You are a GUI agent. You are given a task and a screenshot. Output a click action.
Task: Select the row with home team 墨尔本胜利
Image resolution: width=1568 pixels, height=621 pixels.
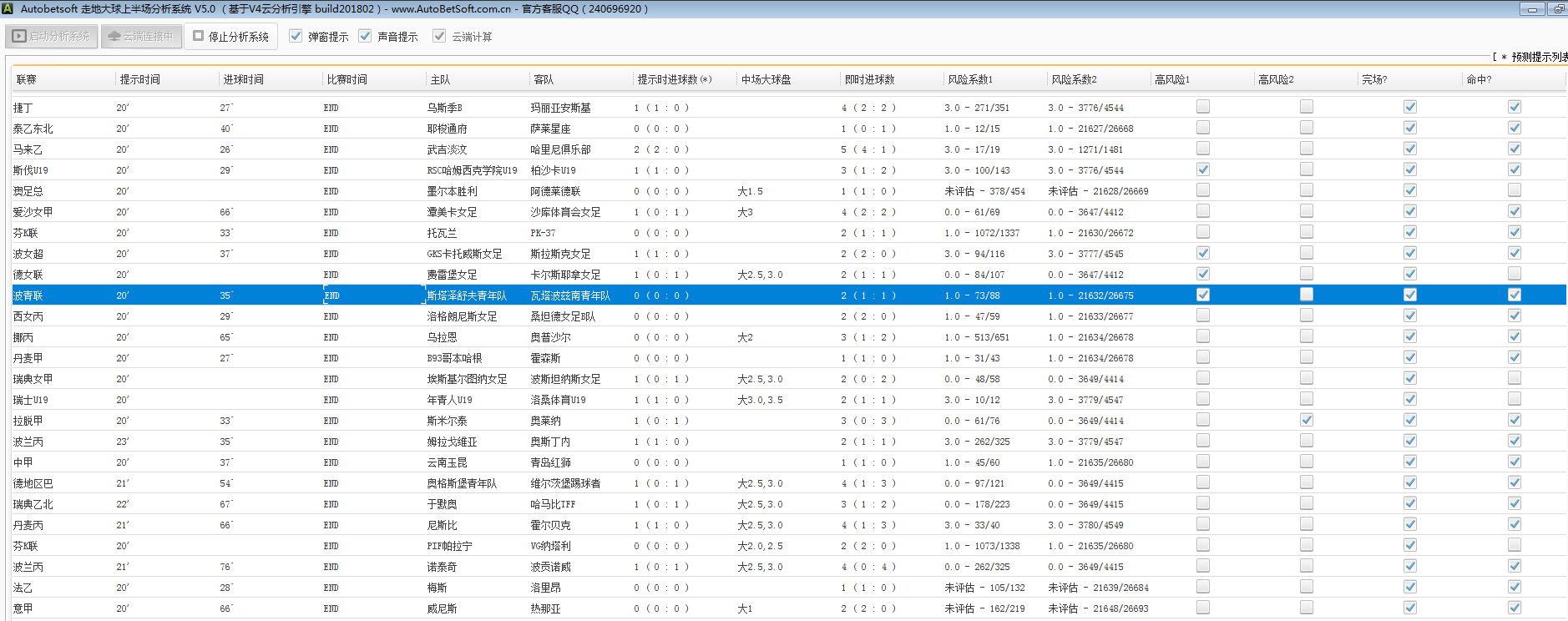click(x=452, y=191)
